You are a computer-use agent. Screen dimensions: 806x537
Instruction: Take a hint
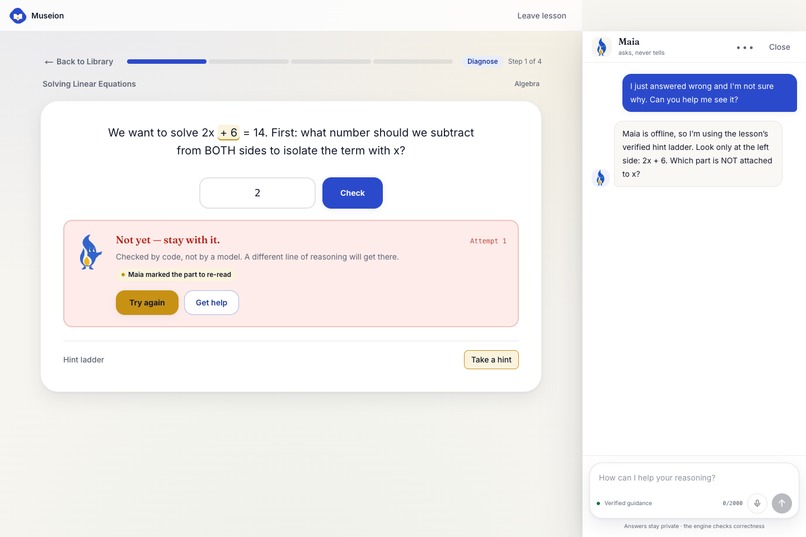(491, 360)
